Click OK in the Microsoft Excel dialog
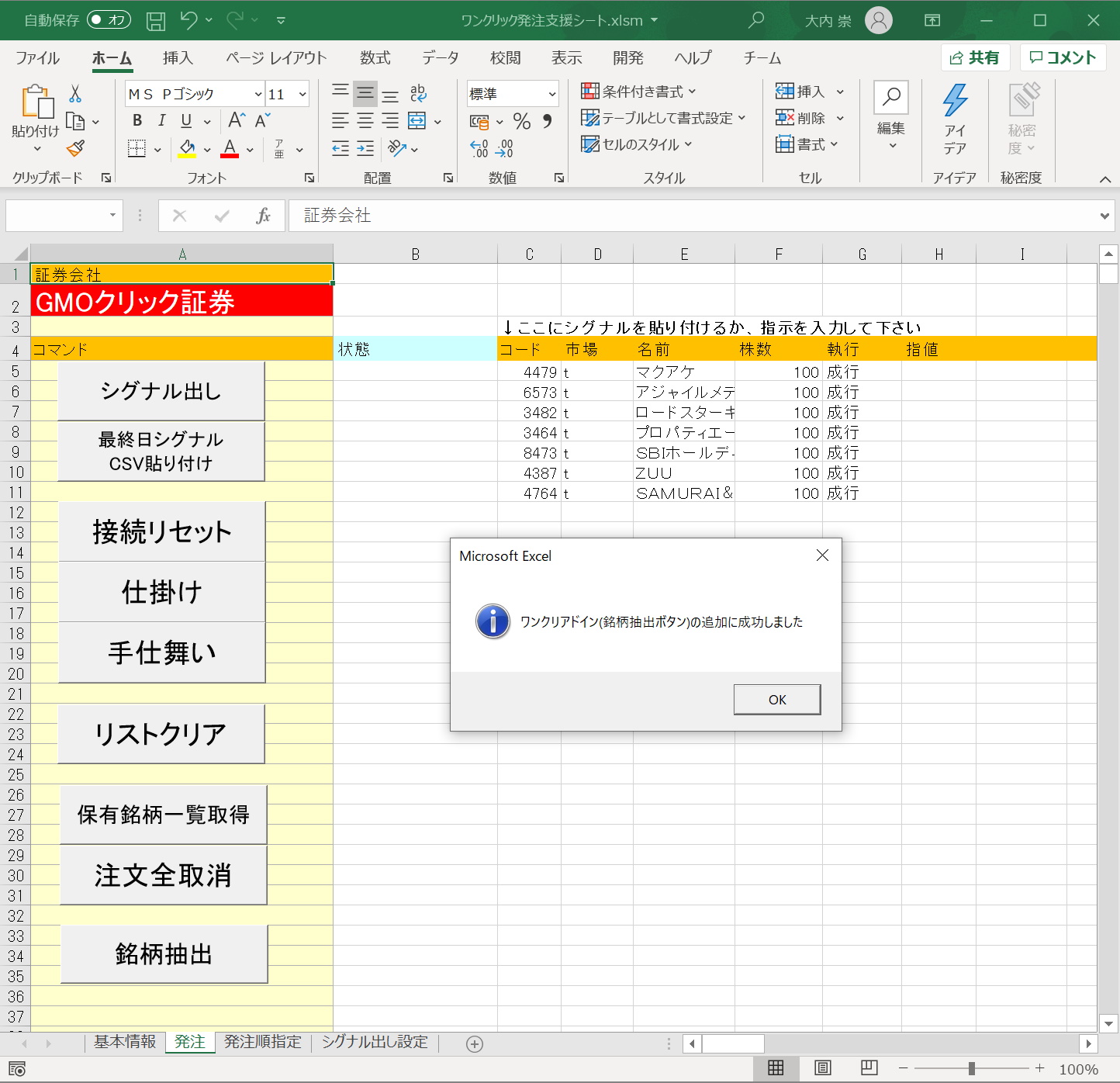Screen dimensions: 1120x1083 (x=777, y=700)
